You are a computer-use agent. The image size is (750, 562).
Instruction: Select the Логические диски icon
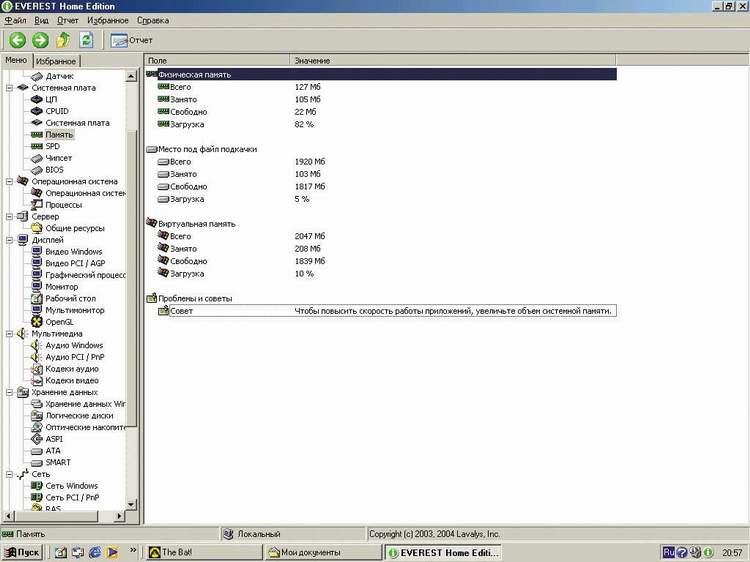tap(37, 416)
